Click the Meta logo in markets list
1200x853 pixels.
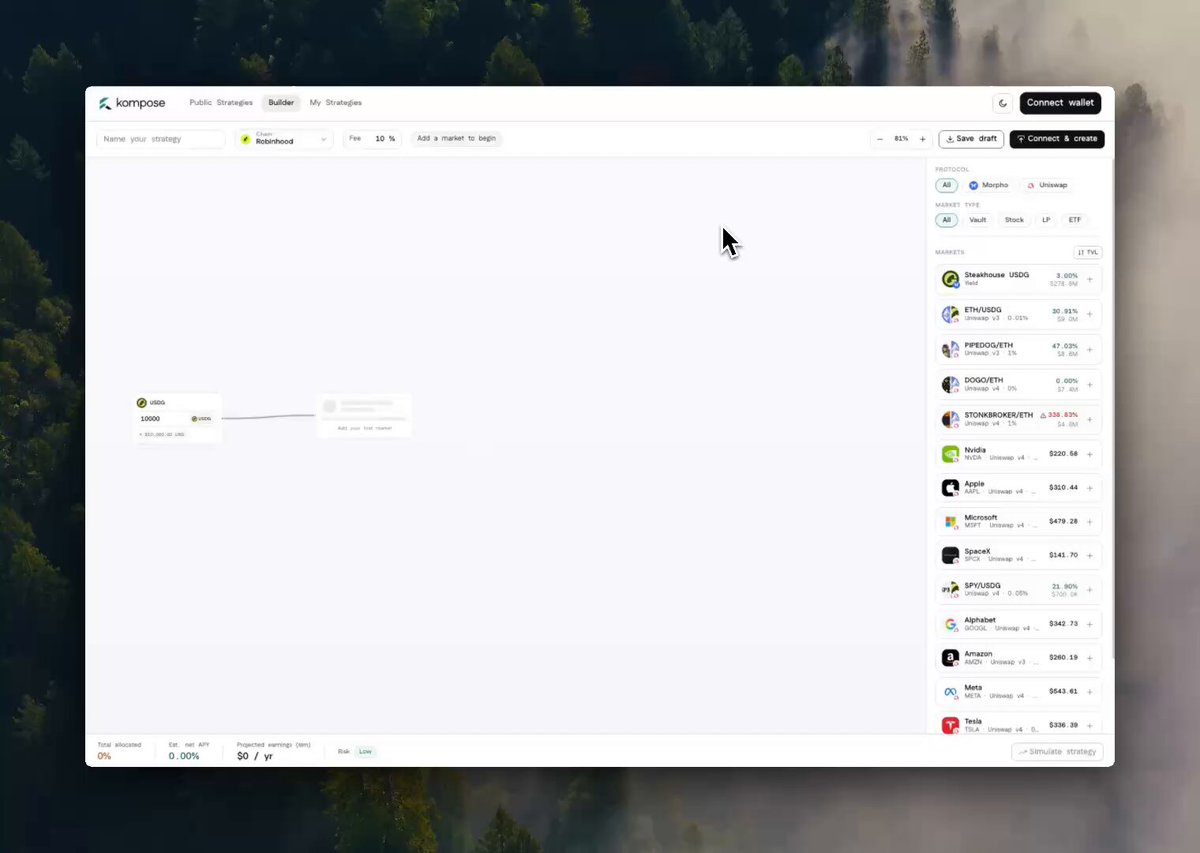coord(950,692)
